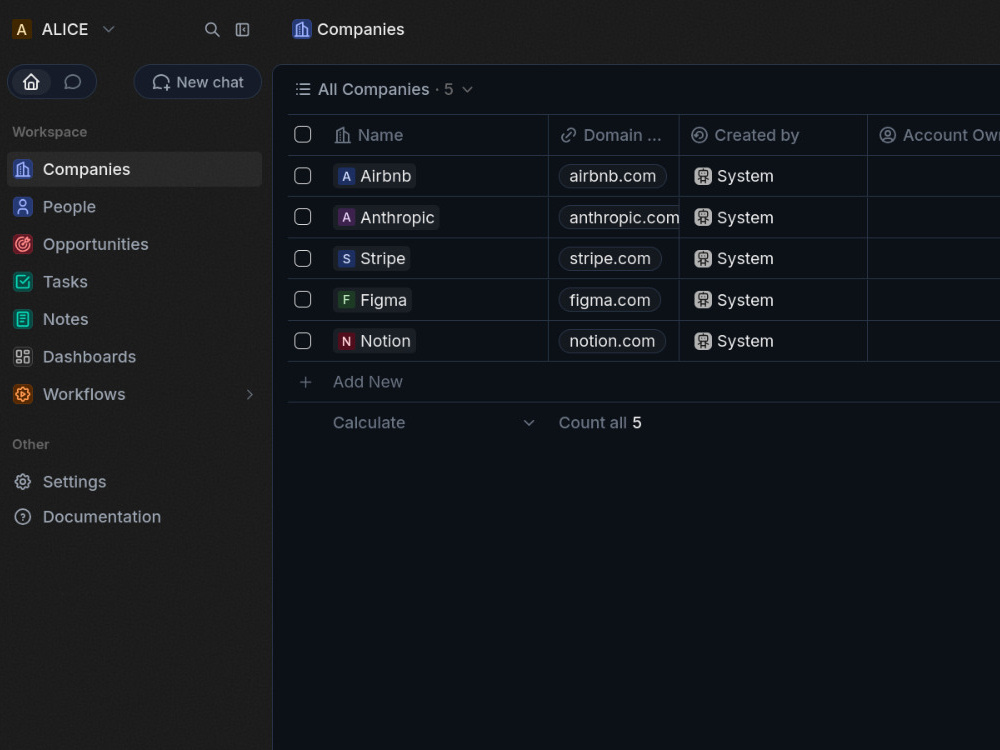Select the Anthropic row checkbox
The image size is (1000, 750).
click(303, 217)
